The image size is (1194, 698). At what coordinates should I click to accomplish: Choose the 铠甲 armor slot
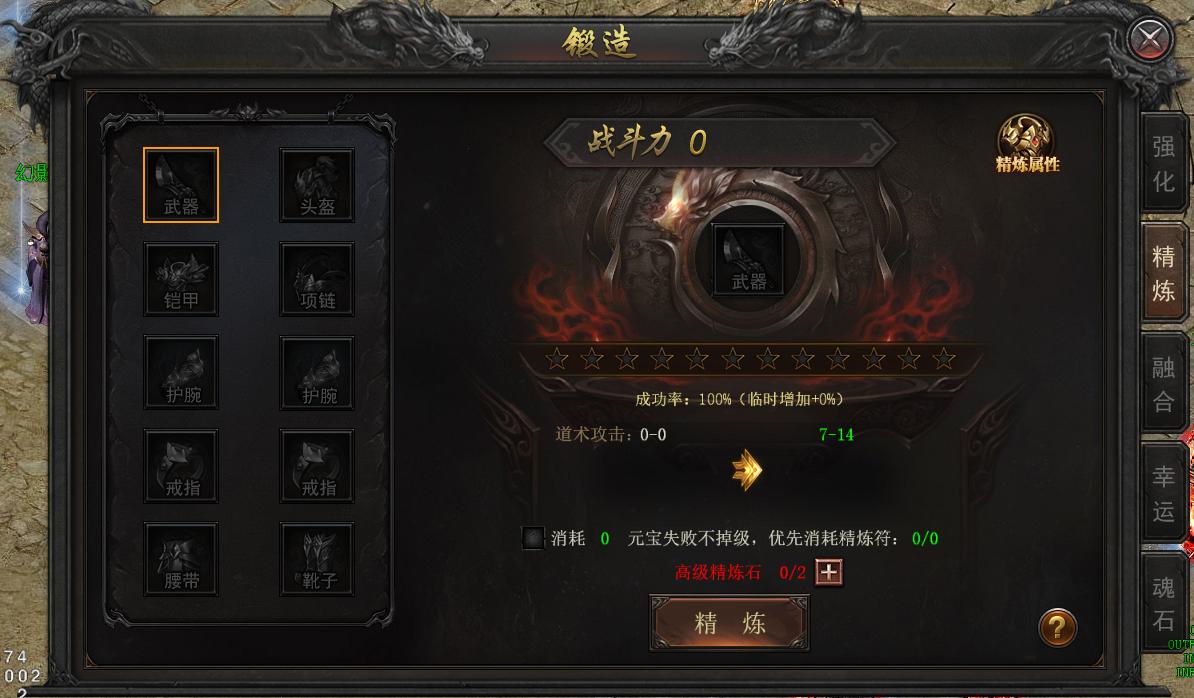[181, 279]
